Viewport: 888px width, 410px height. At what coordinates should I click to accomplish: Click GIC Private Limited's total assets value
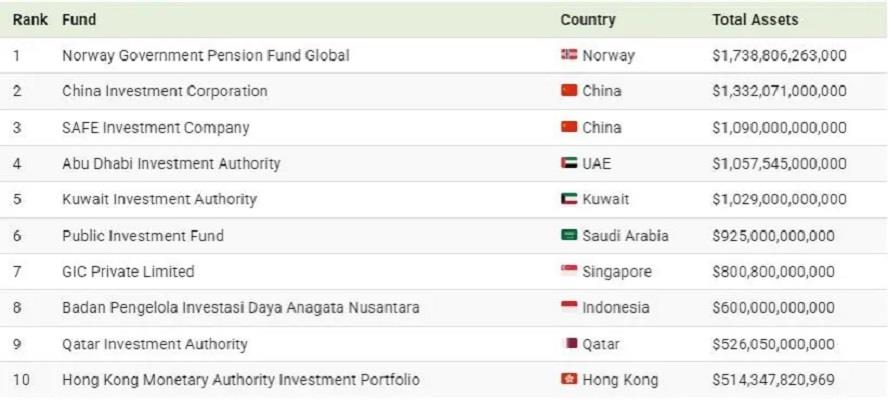[x=773, y=272]
